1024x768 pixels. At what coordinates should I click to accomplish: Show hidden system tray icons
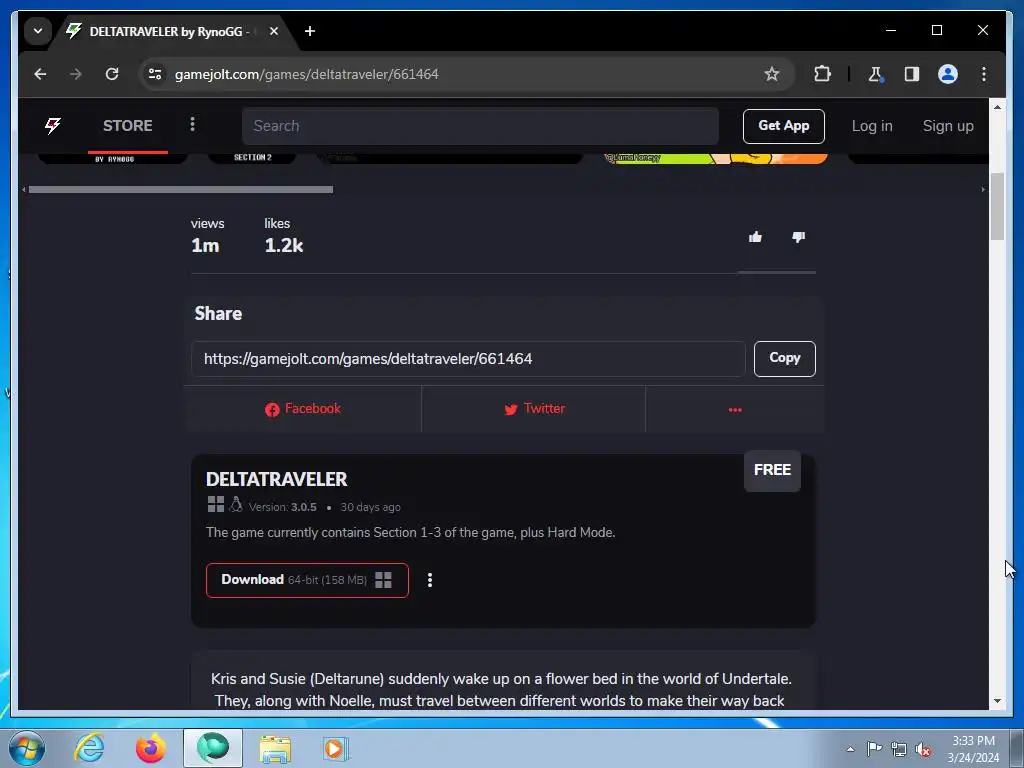pos(850,749)
